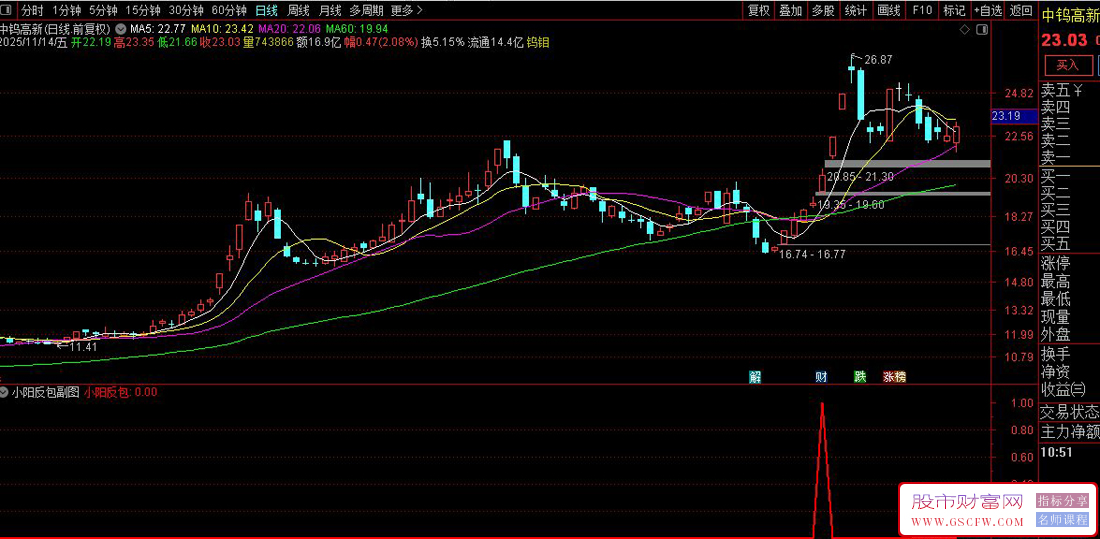This screenshot has width=1100, height=539.
Task: Click the 交易状态 label
Action: [x=1069, y=412]
